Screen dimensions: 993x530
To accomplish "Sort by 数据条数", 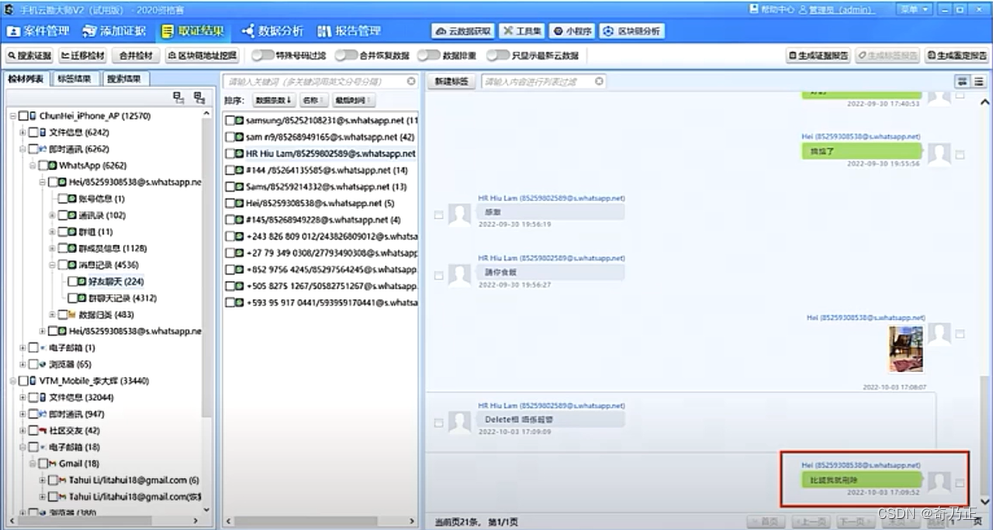I will point(274,100).
